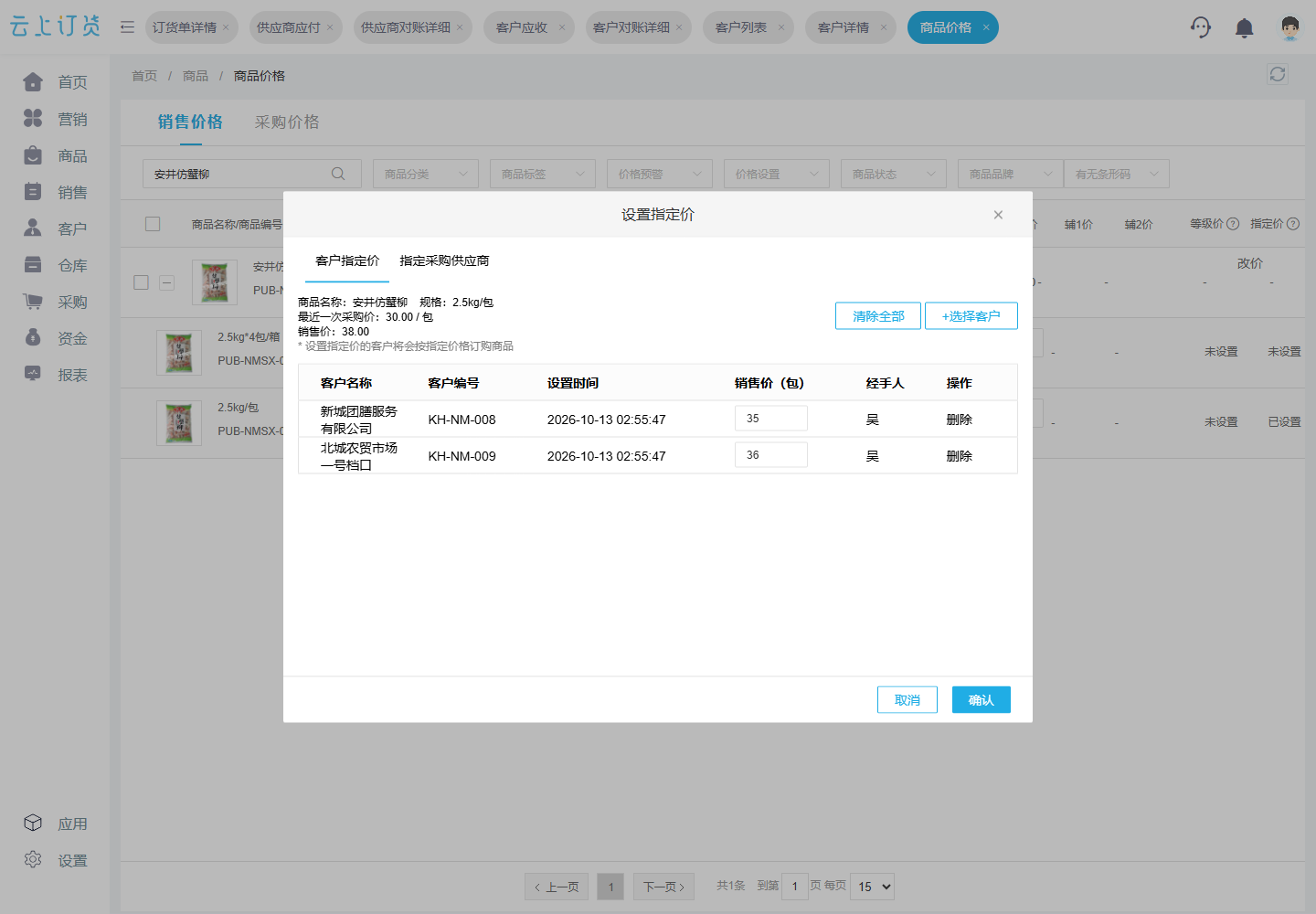The height and width of the screenshot is (914, 1316).
Task: Close the 设置指定价 dialog with X
Action: coord(998,215)
